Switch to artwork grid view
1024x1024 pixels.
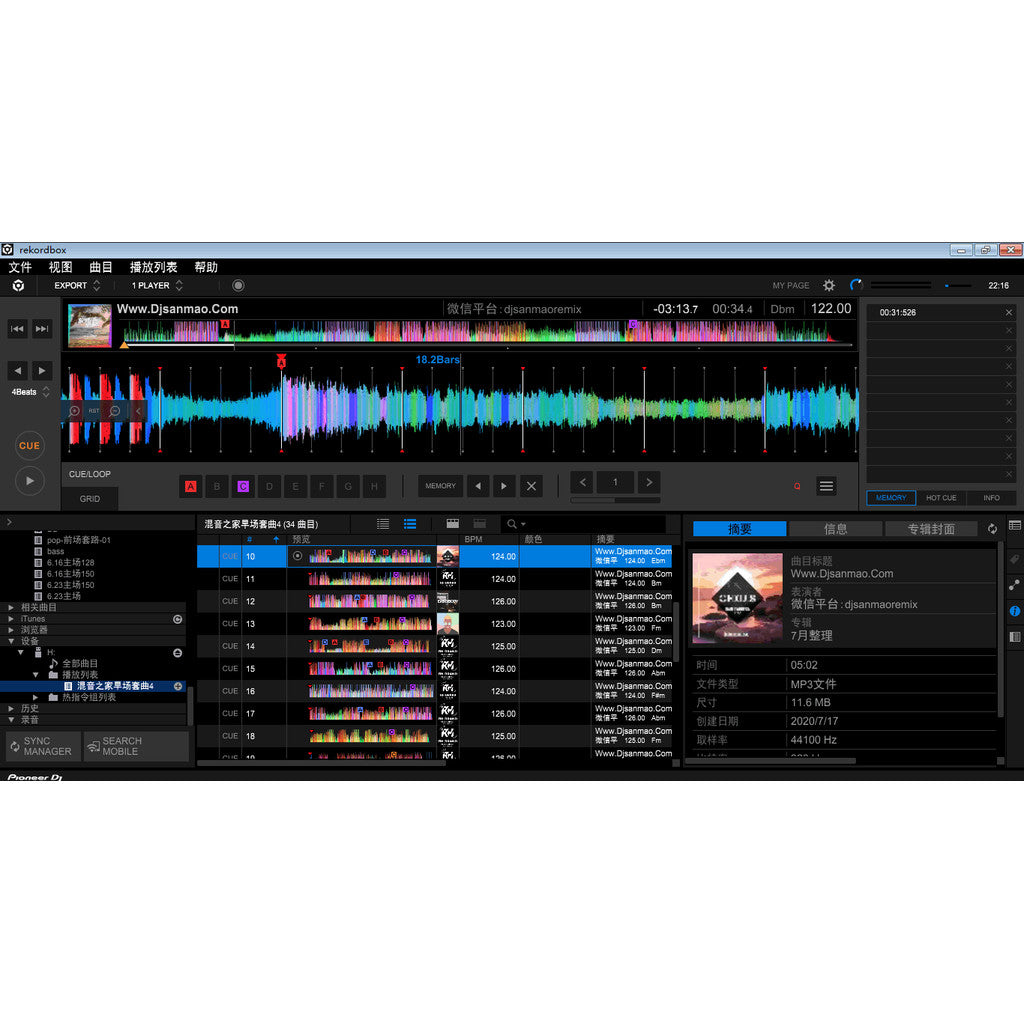[453, 524]
